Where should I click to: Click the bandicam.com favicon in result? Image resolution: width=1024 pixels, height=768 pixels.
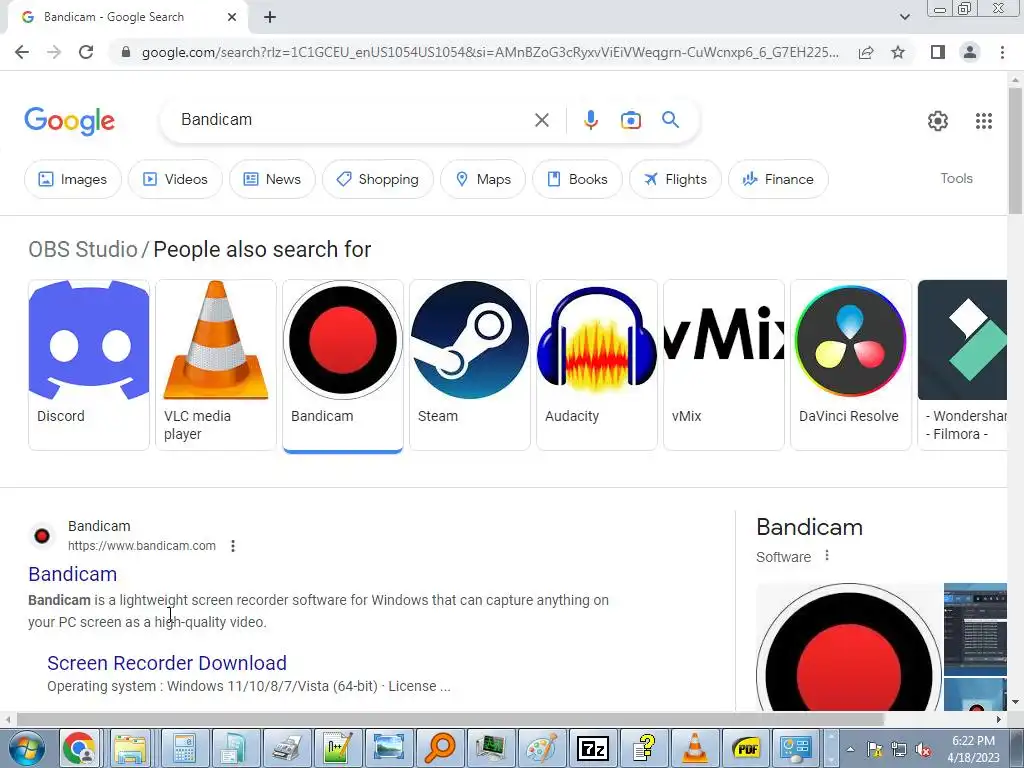(42, 536)
